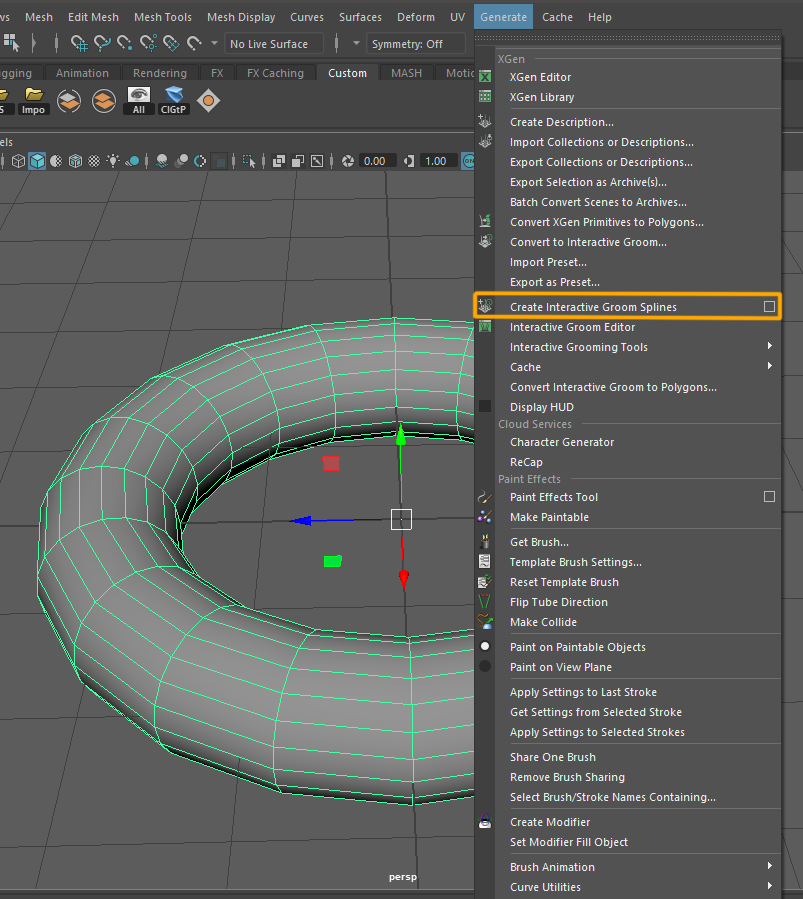Select Character Generator under Cloud Services
The width and height of the screenshot is (803, 899).
pyautogui.click(x=562, y=442)
